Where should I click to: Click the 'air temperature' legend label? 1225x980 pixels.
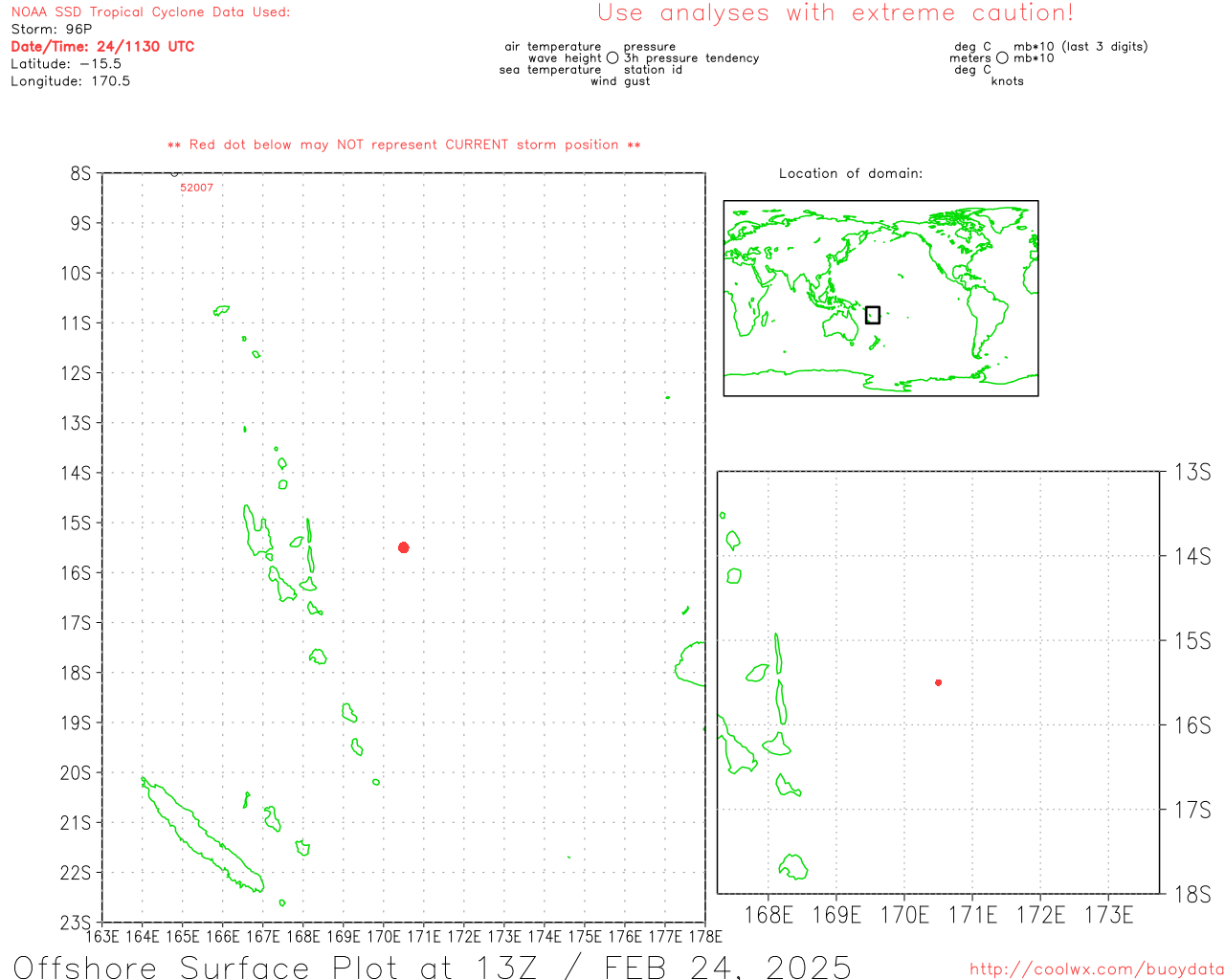coord(553,47)
